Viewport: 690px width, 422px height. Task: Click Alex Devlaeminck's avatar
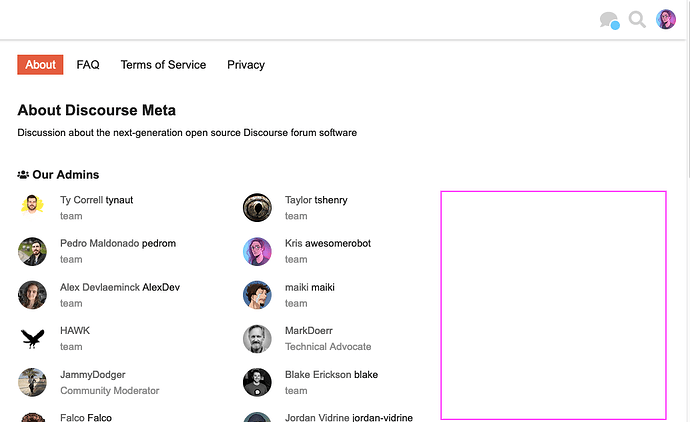pos(32,295)
